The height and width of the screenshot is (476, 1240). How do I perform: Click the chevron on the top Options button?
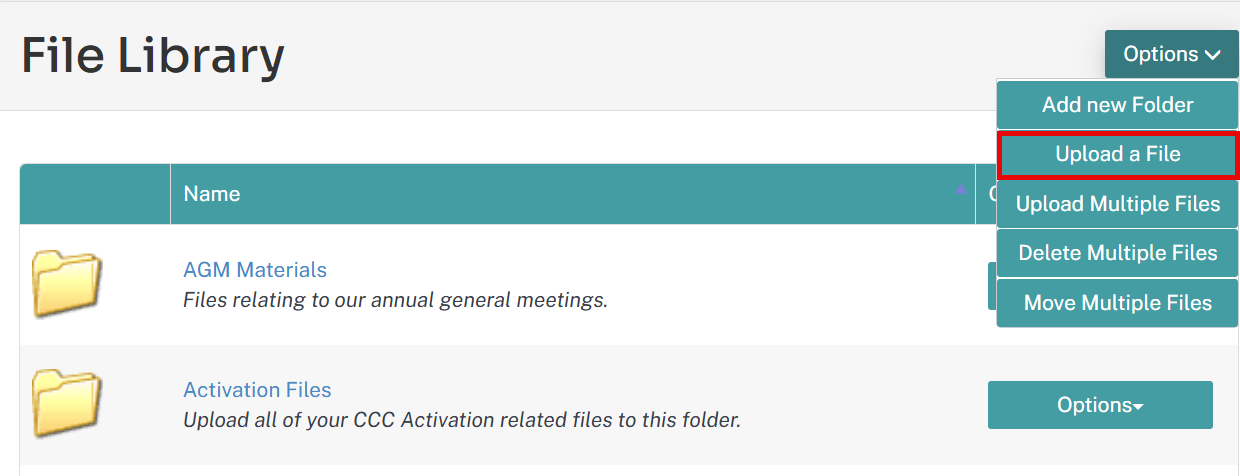(x=1213, y=55)
